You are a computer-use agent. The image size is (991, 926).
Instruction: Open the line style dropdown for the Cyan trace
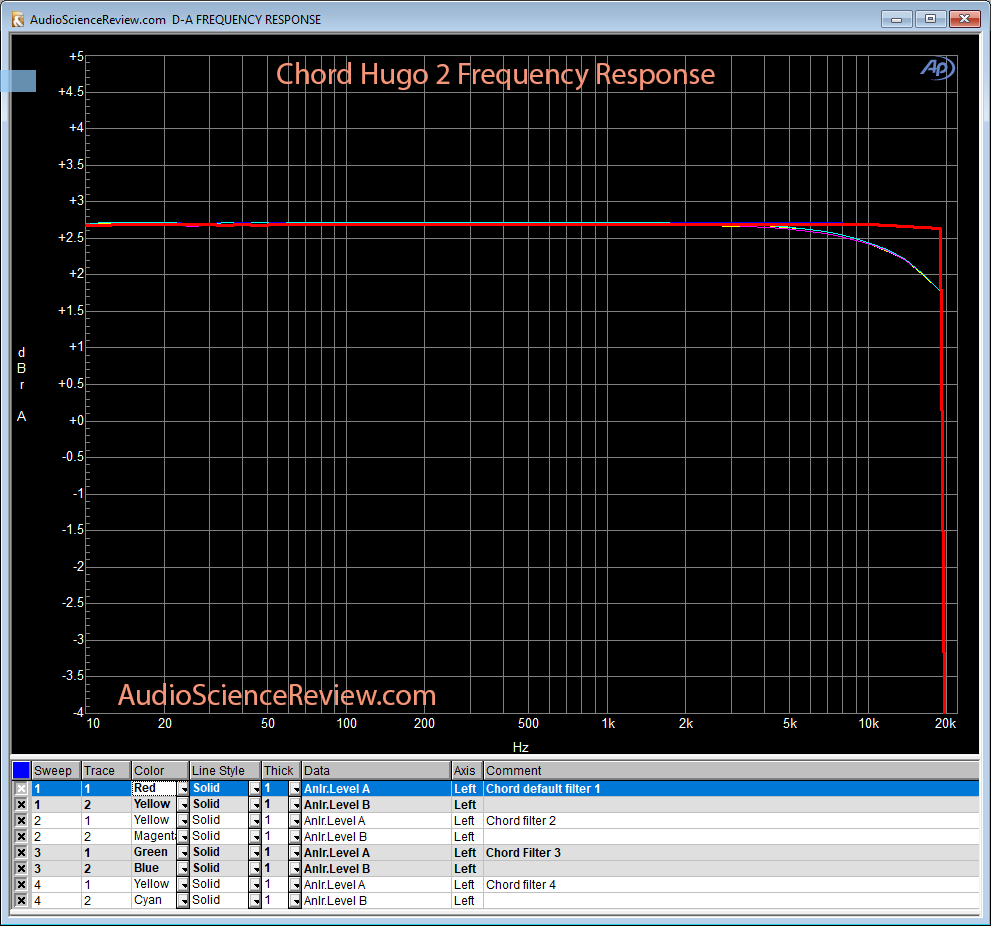255,901
